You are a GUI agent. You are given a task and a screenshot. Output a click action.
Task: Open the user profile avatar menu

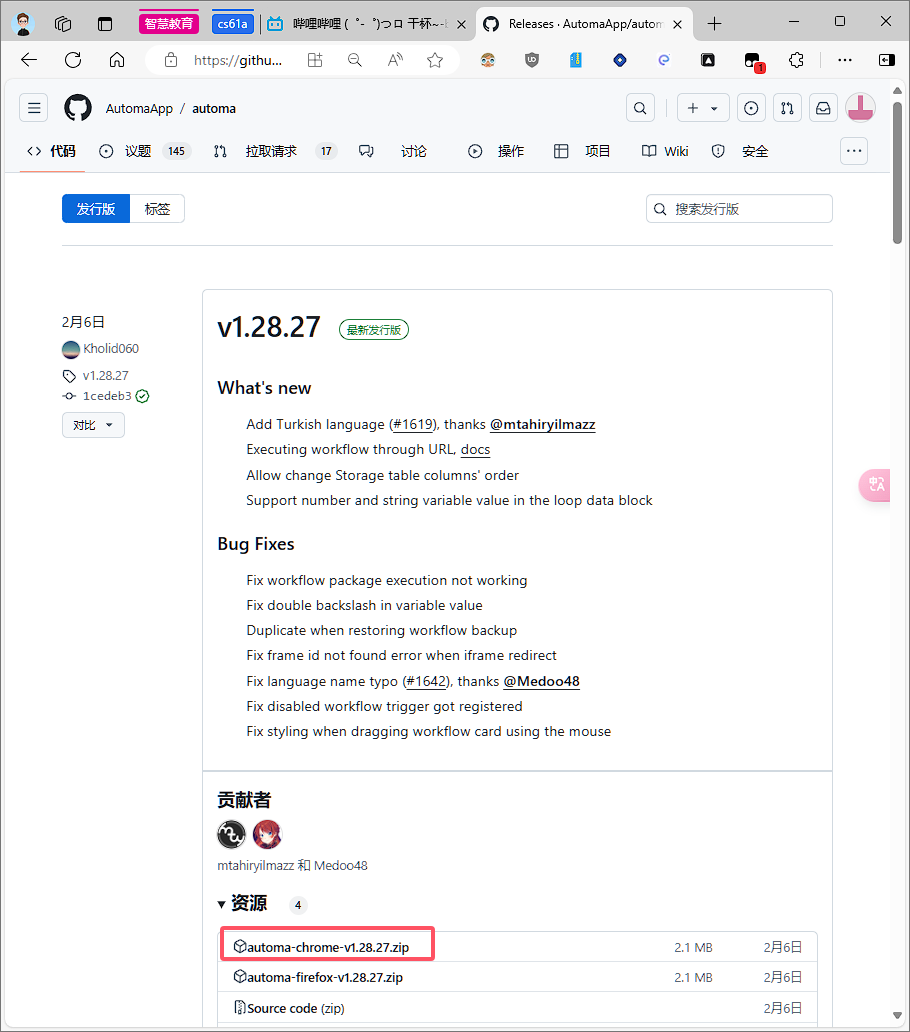(860, 108)
